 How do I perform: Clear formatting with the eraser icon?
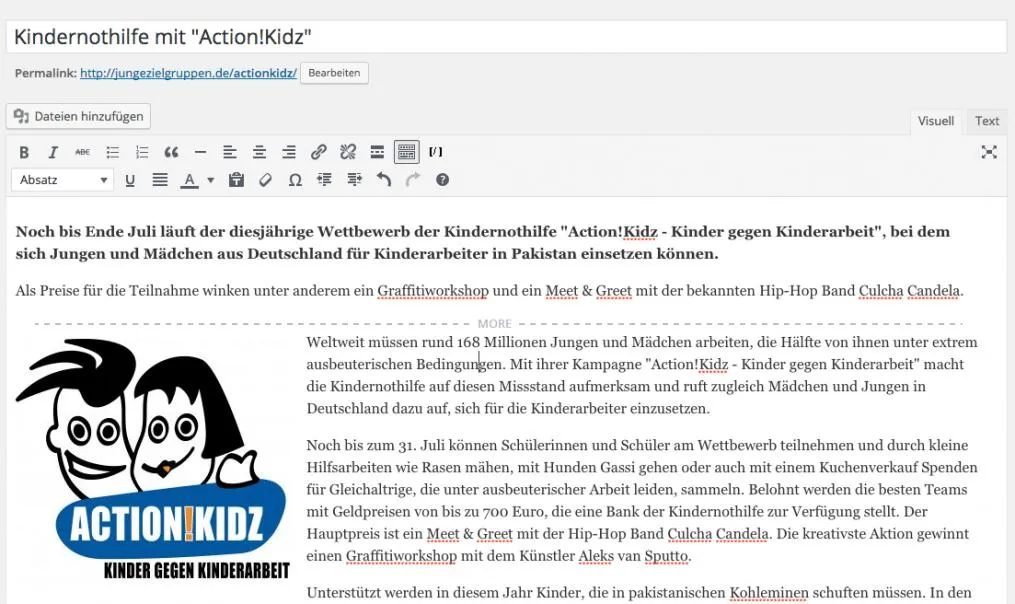pos(265,180)
